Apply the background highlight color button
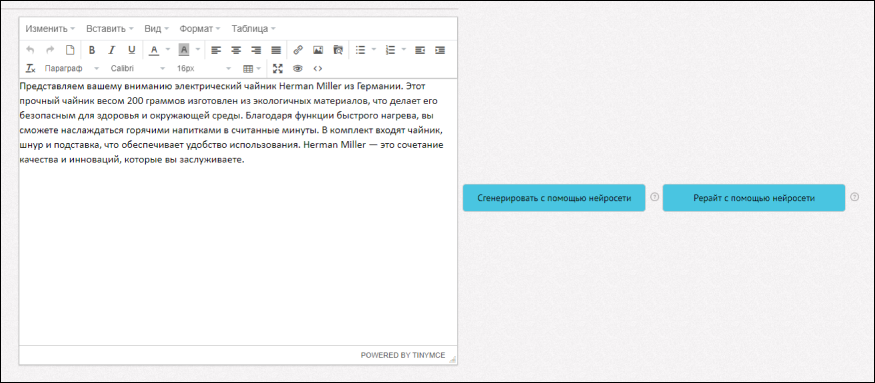875x383 pixels. [x=184, y=50]
